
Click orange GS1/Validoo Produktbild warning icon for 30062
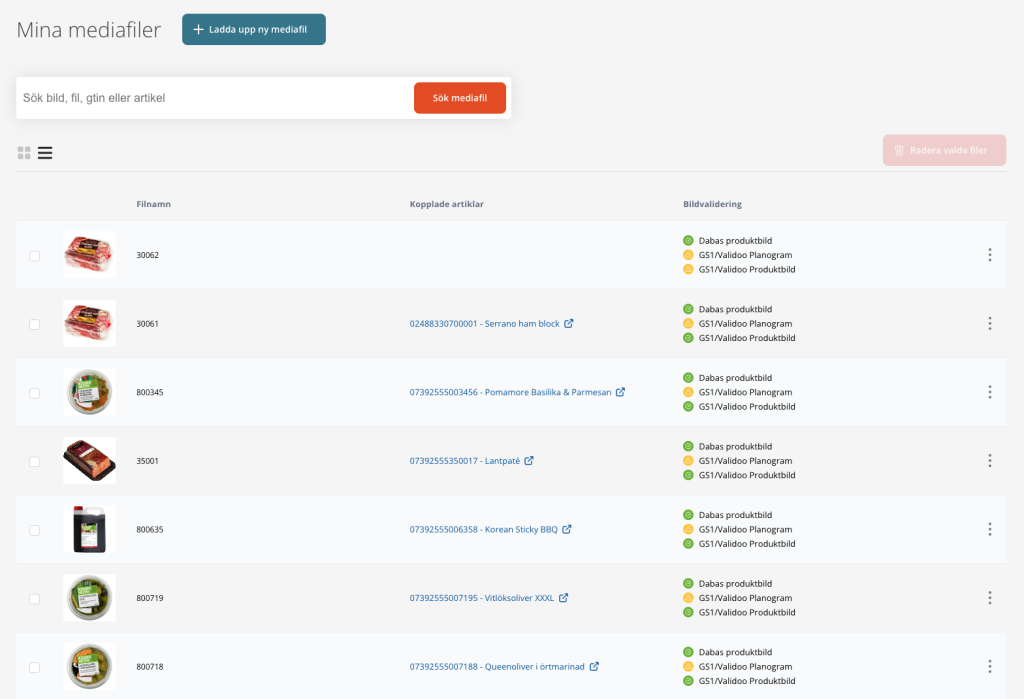coord(688,269)
